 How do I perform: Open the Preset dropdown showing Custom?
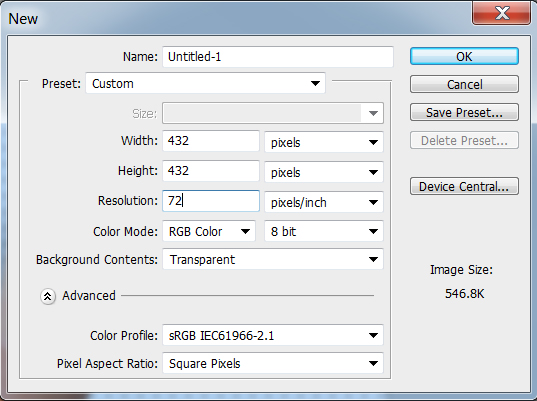pos(205,83)
